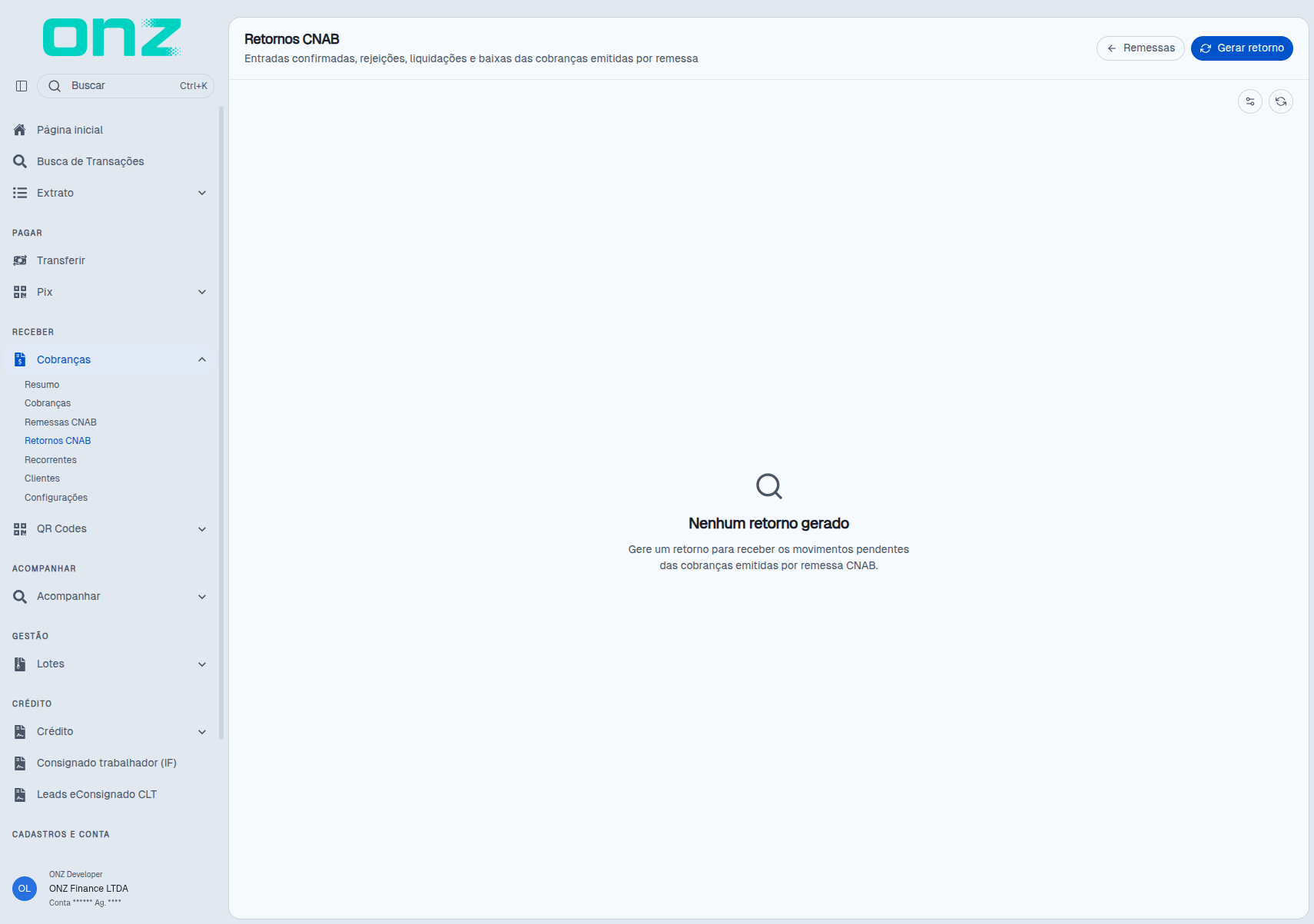Open Leads eConsignado CLT

click(x=97, y=794)
